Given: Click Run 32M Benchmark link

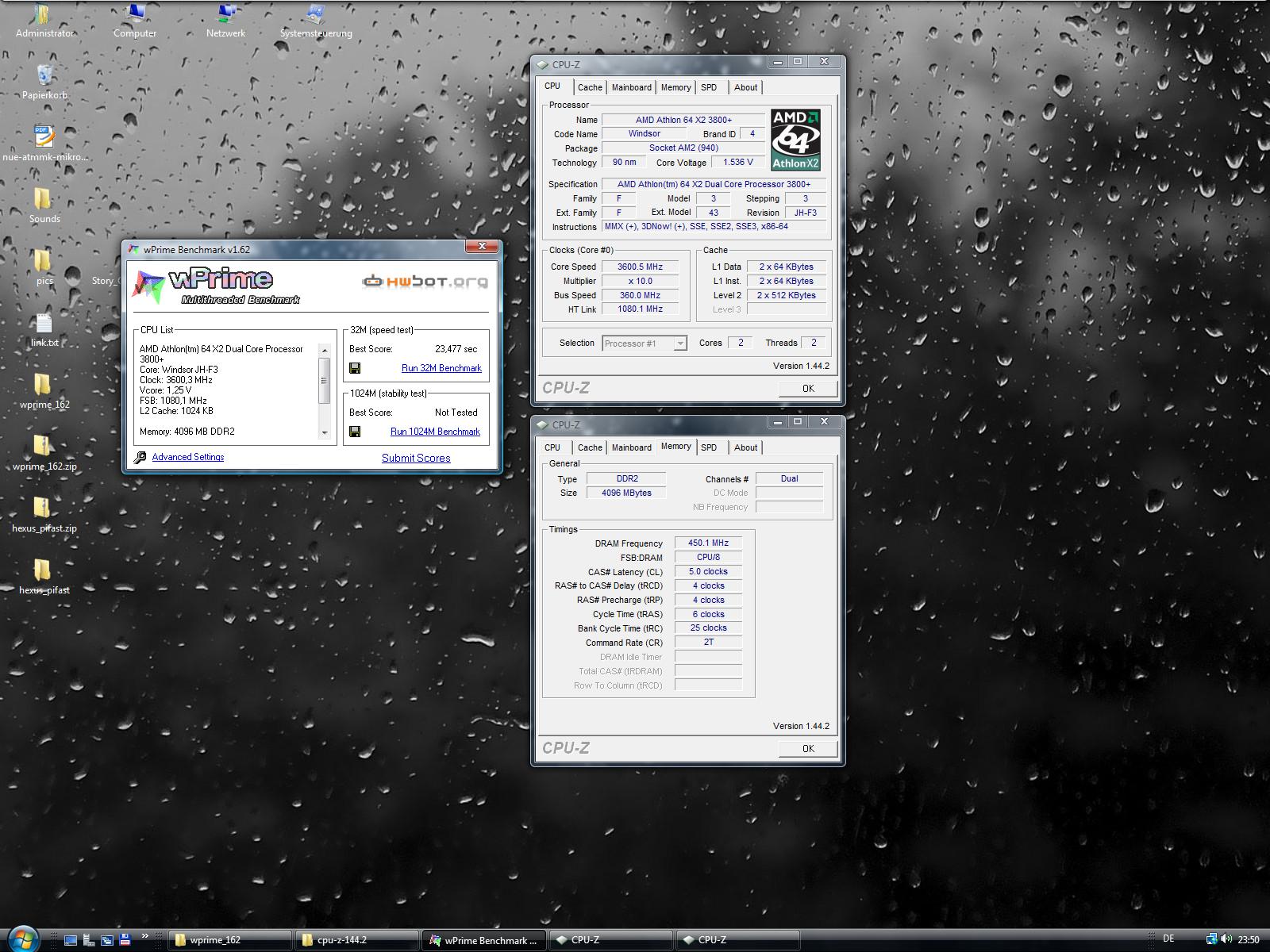Looking at the screenshot, I should 441,368.
